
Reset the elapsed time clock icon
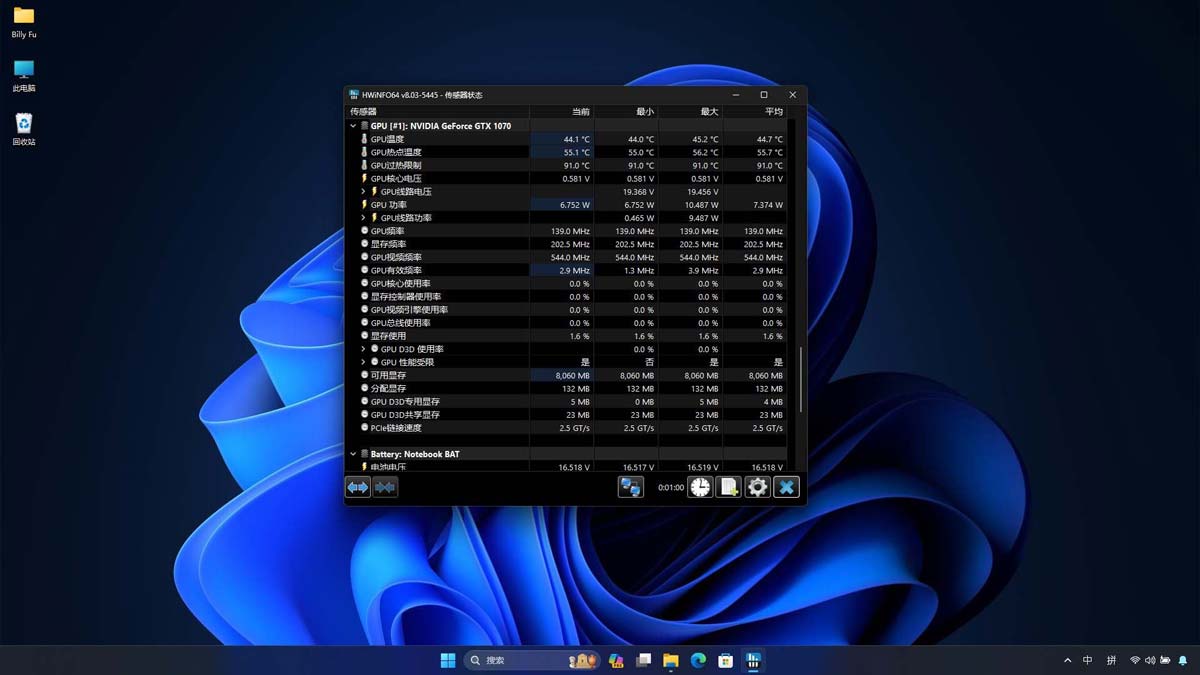[x=700, y=487]
